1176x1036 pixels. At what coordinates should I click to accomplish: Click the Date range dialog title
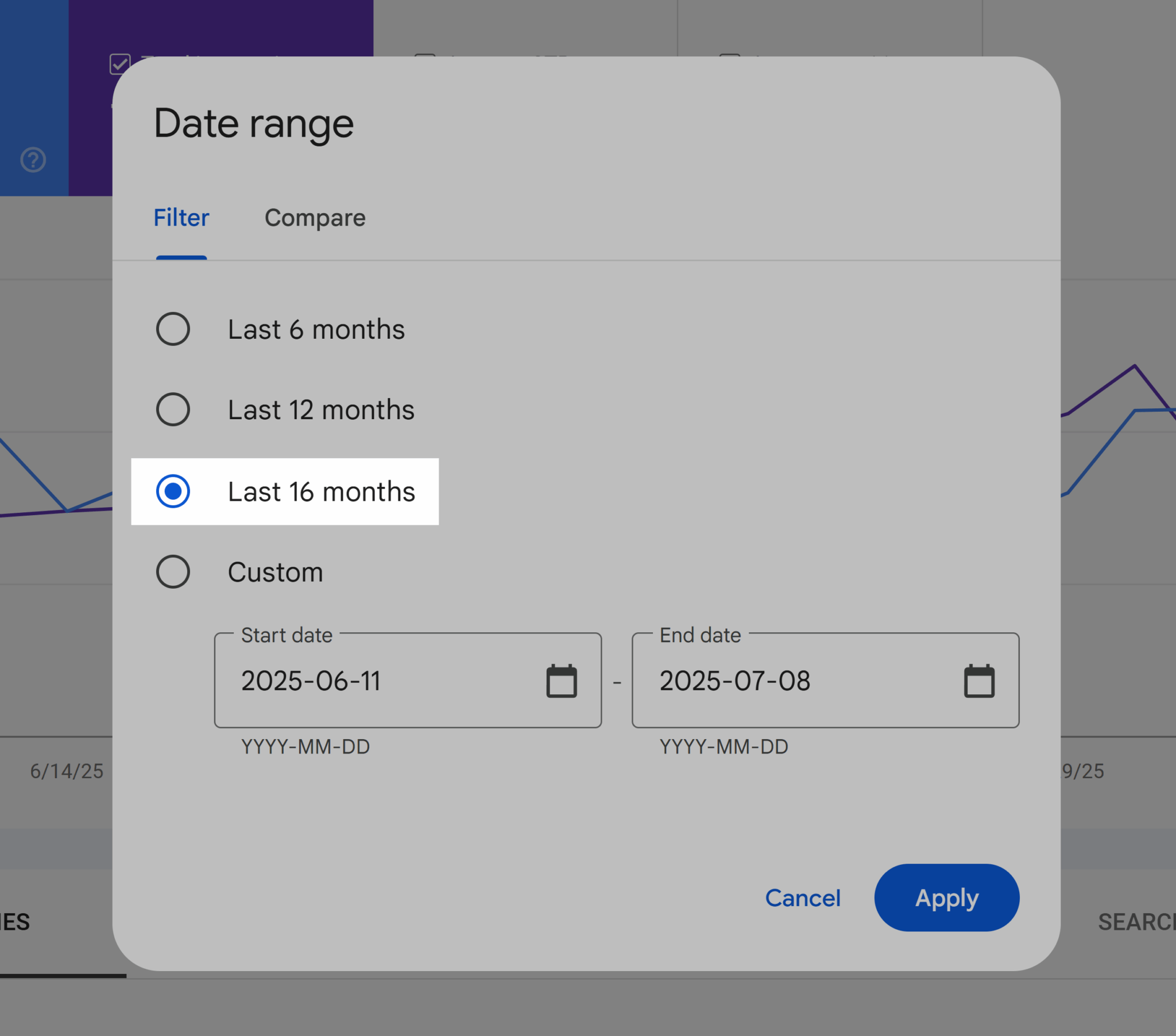pyautogui.click(x=254, y=125)
